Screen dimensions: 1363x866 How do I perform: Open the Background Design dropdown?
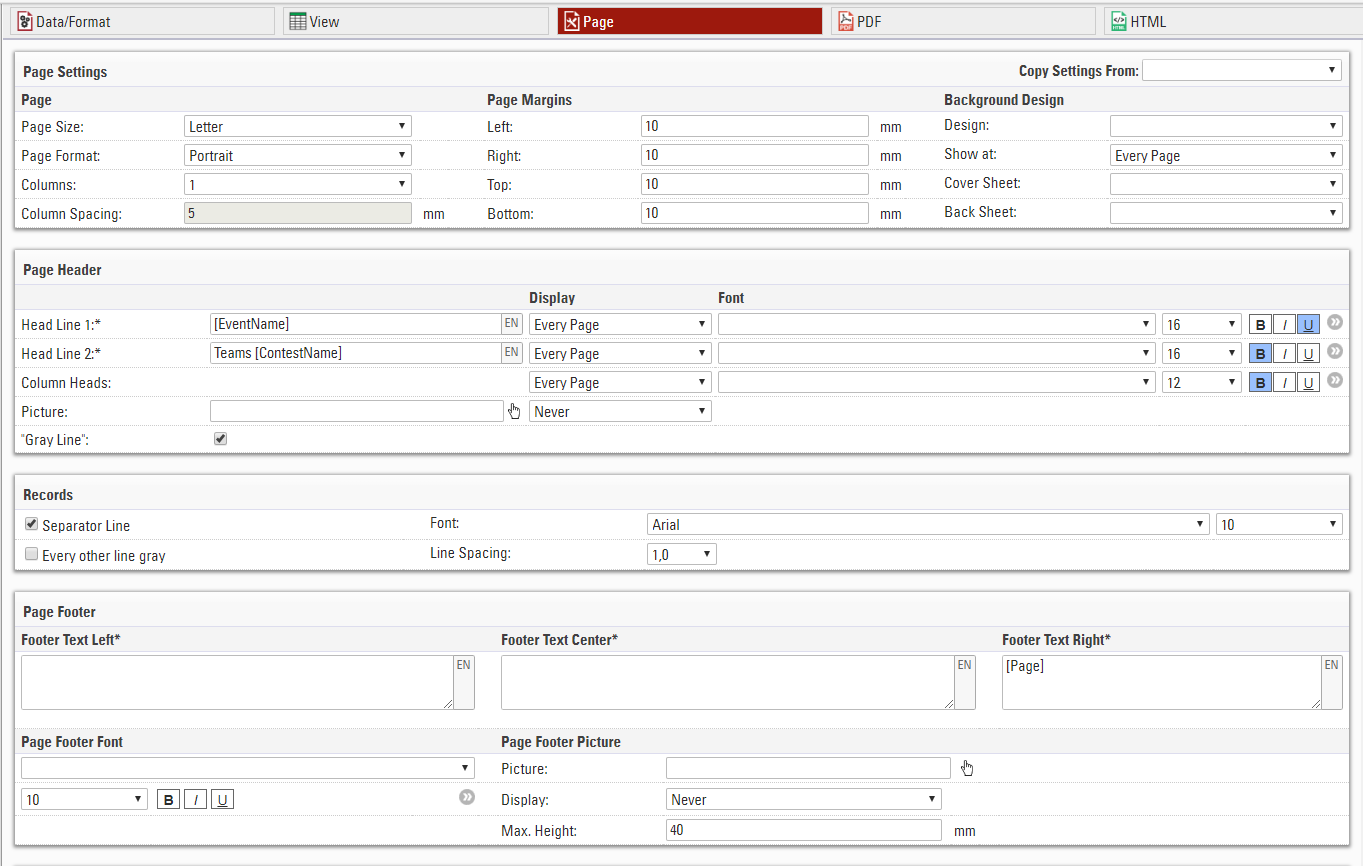1226,126
